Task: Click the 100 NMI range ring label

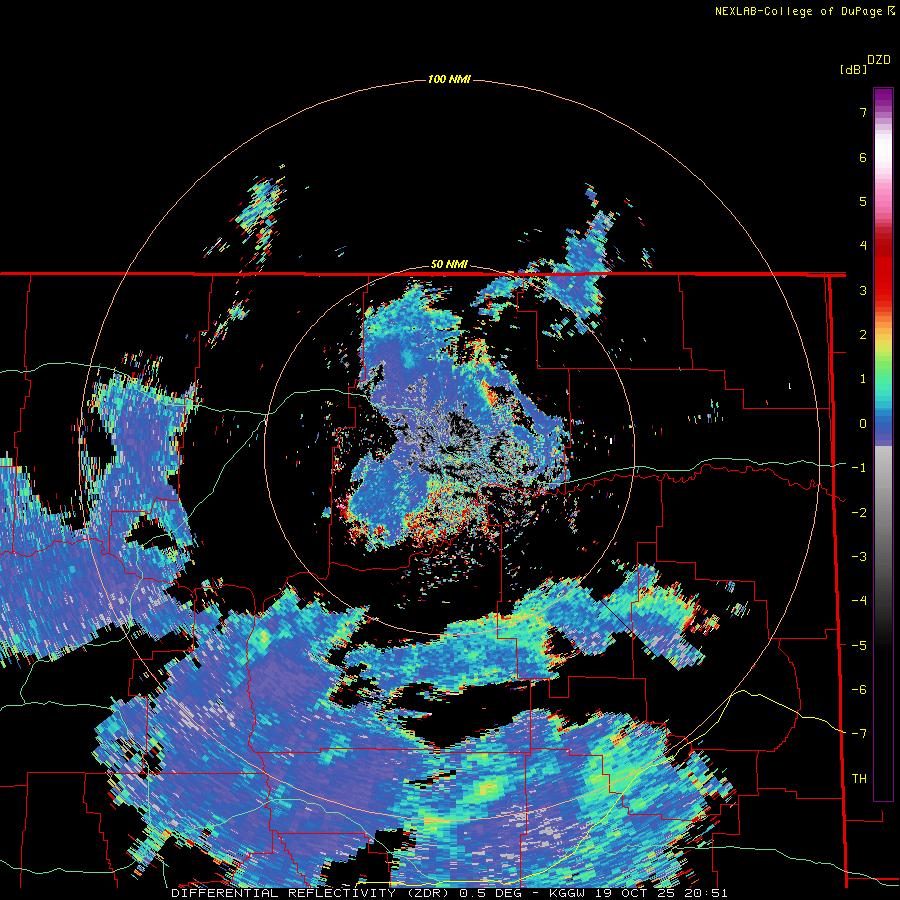Action: click(449, 79)
